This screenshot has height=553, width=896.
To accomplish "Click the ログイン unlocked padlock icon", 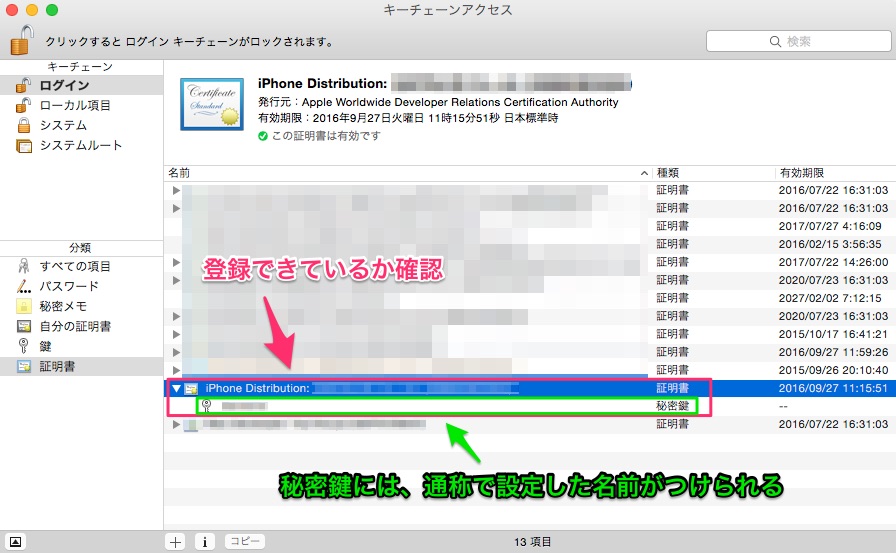I will (x=23, y=85).
